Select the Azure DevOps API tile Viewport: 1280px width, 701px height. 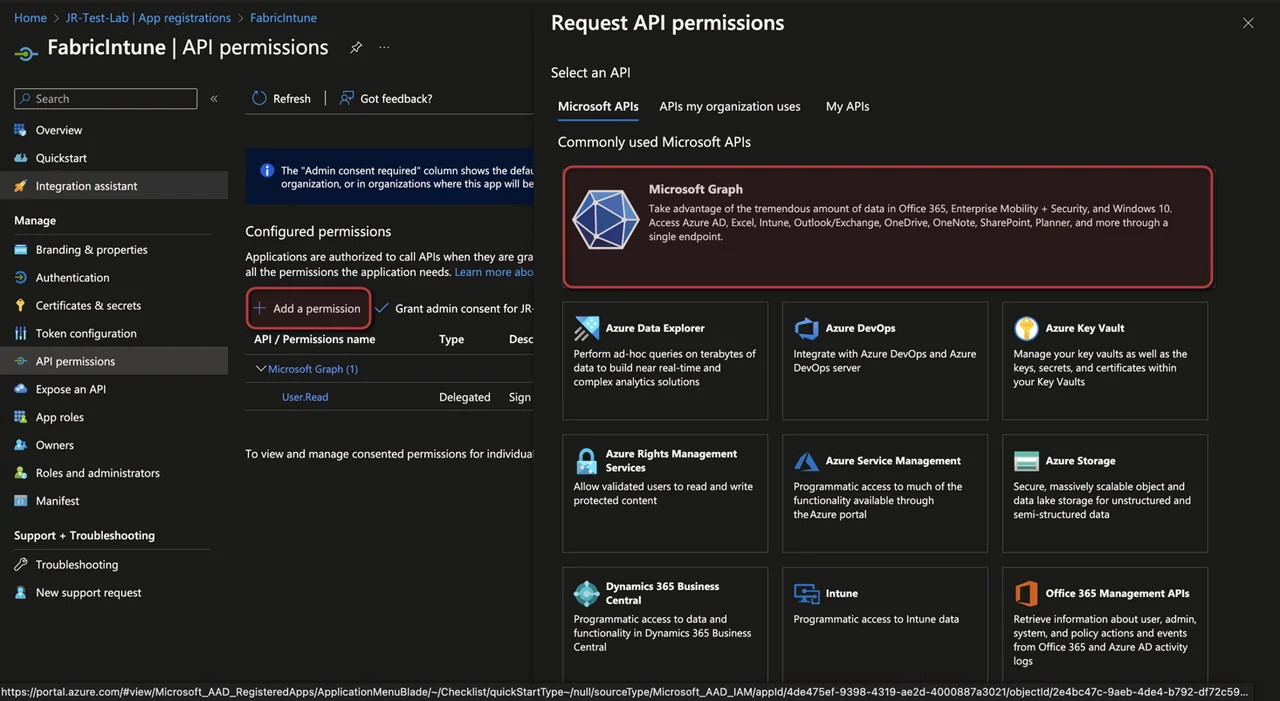(885, 361)
